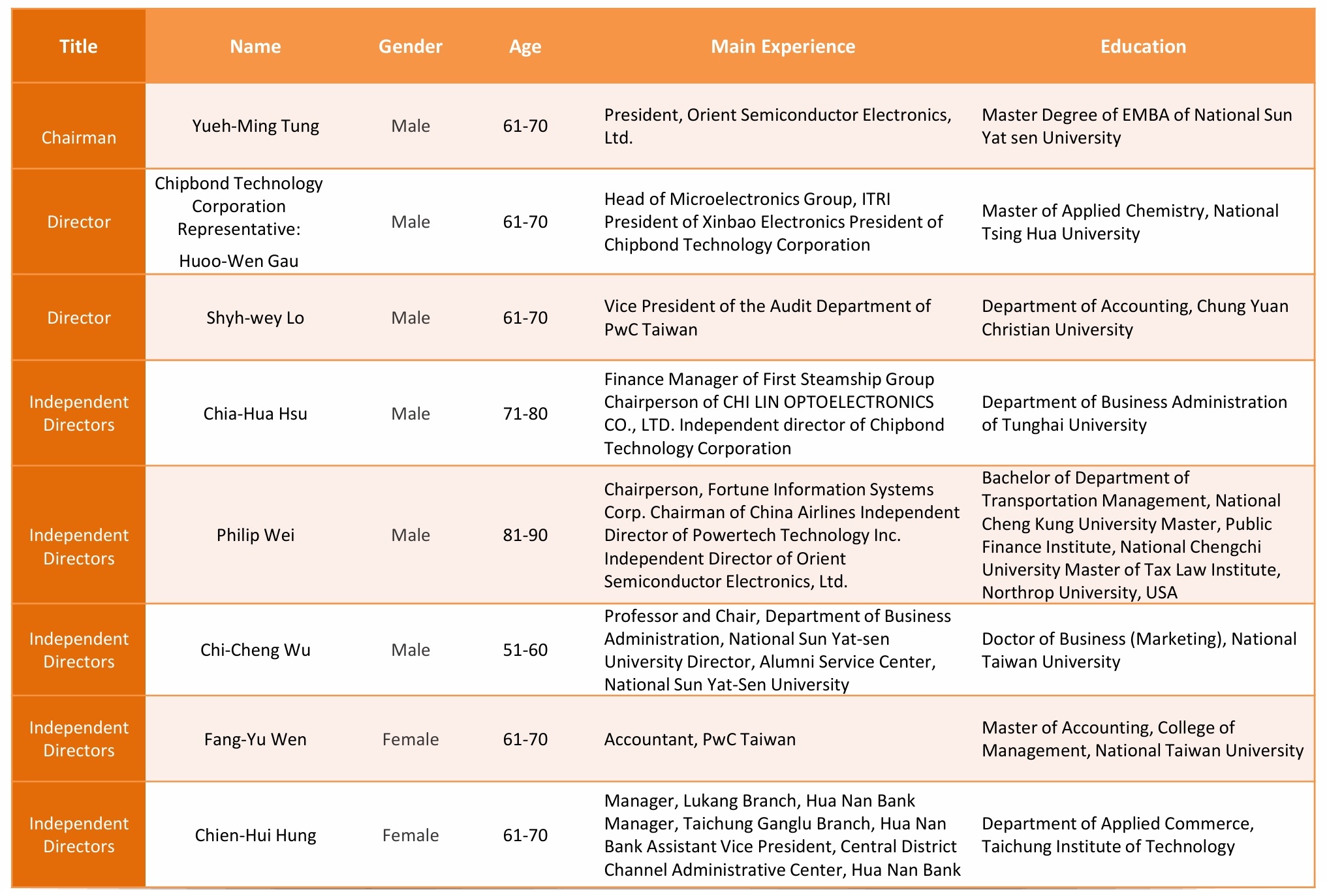Select the name "Shyh-wey Lo"
This screenshot has height=896, width=1327.
[255, 318]
